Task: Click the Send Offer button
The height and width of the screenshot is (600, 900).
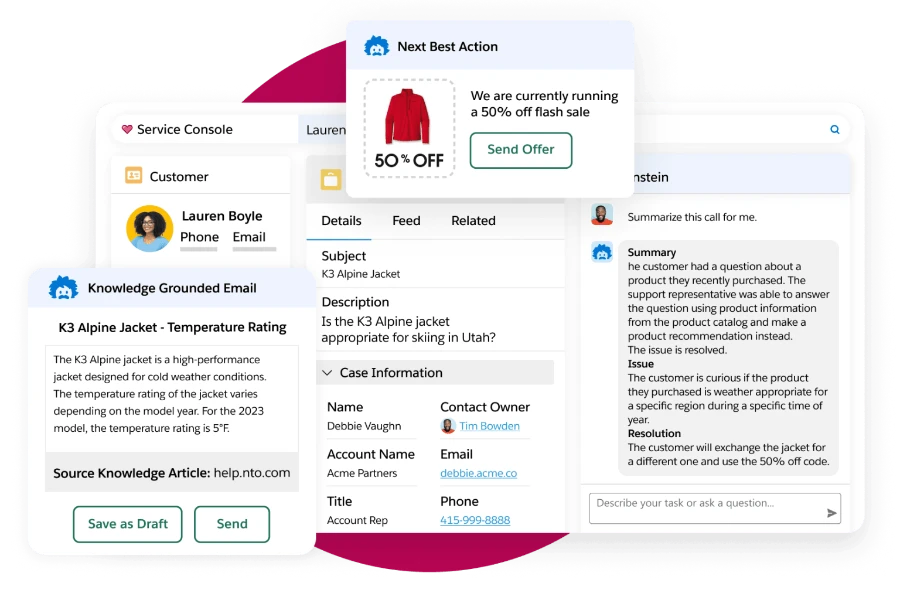Action: (x=521, y=150)
